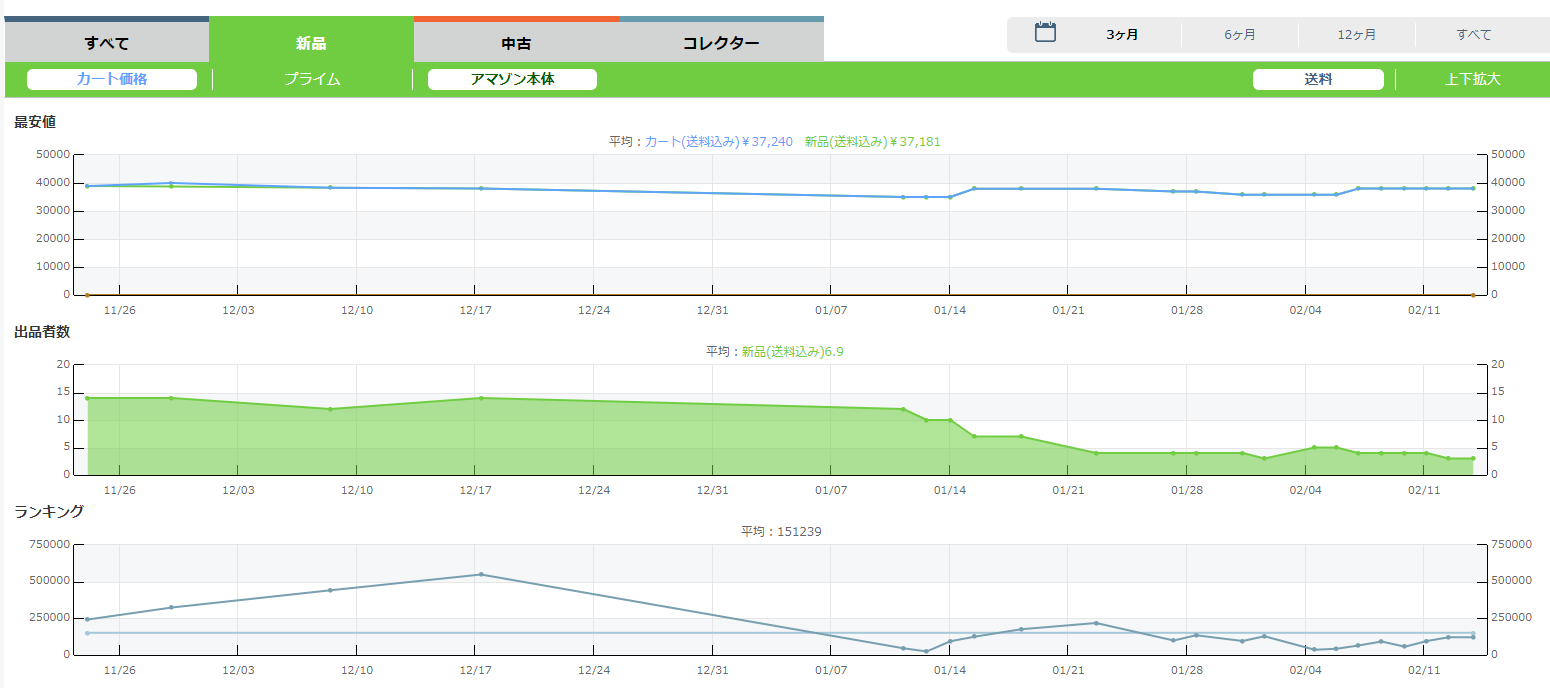
Task: Click the first data point on 出品者数 chart
Action: [x=88, y=398]
